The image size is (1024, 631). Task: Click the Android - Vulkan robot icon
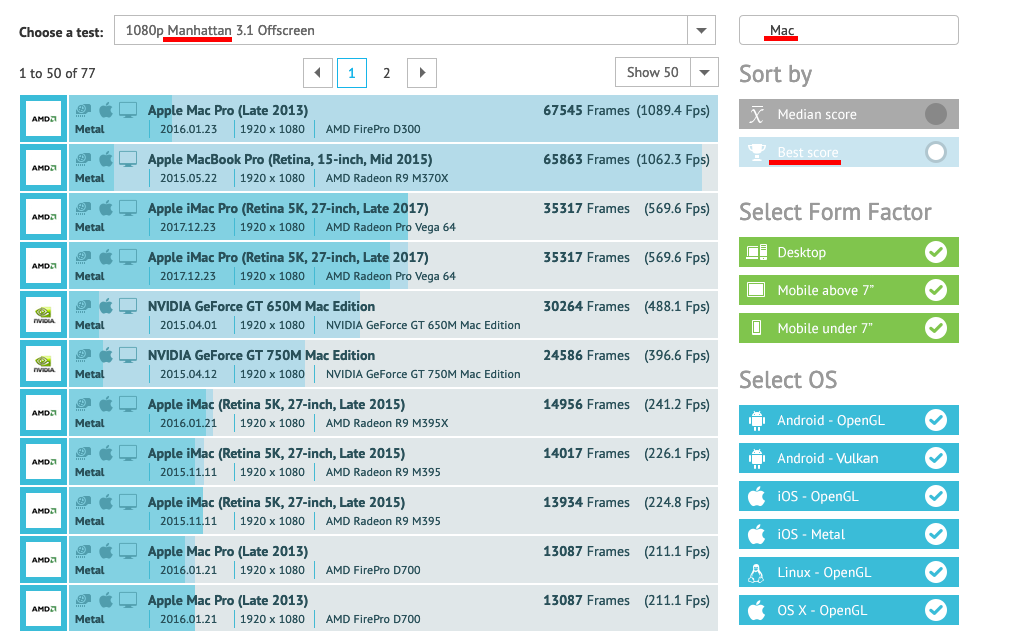[x=757, y=458]
